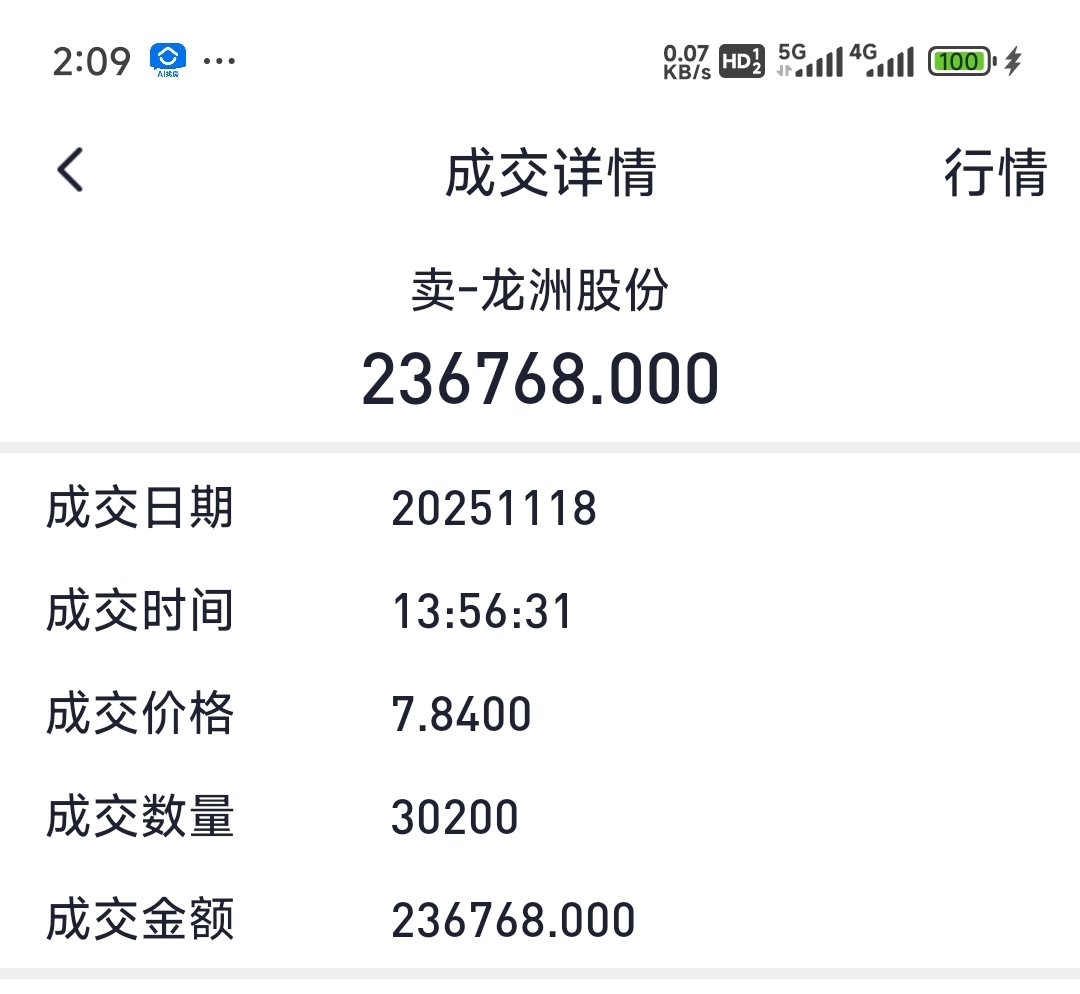
Task: Tap the 5G signal strength icon
Action: click(x=810, y=61)
